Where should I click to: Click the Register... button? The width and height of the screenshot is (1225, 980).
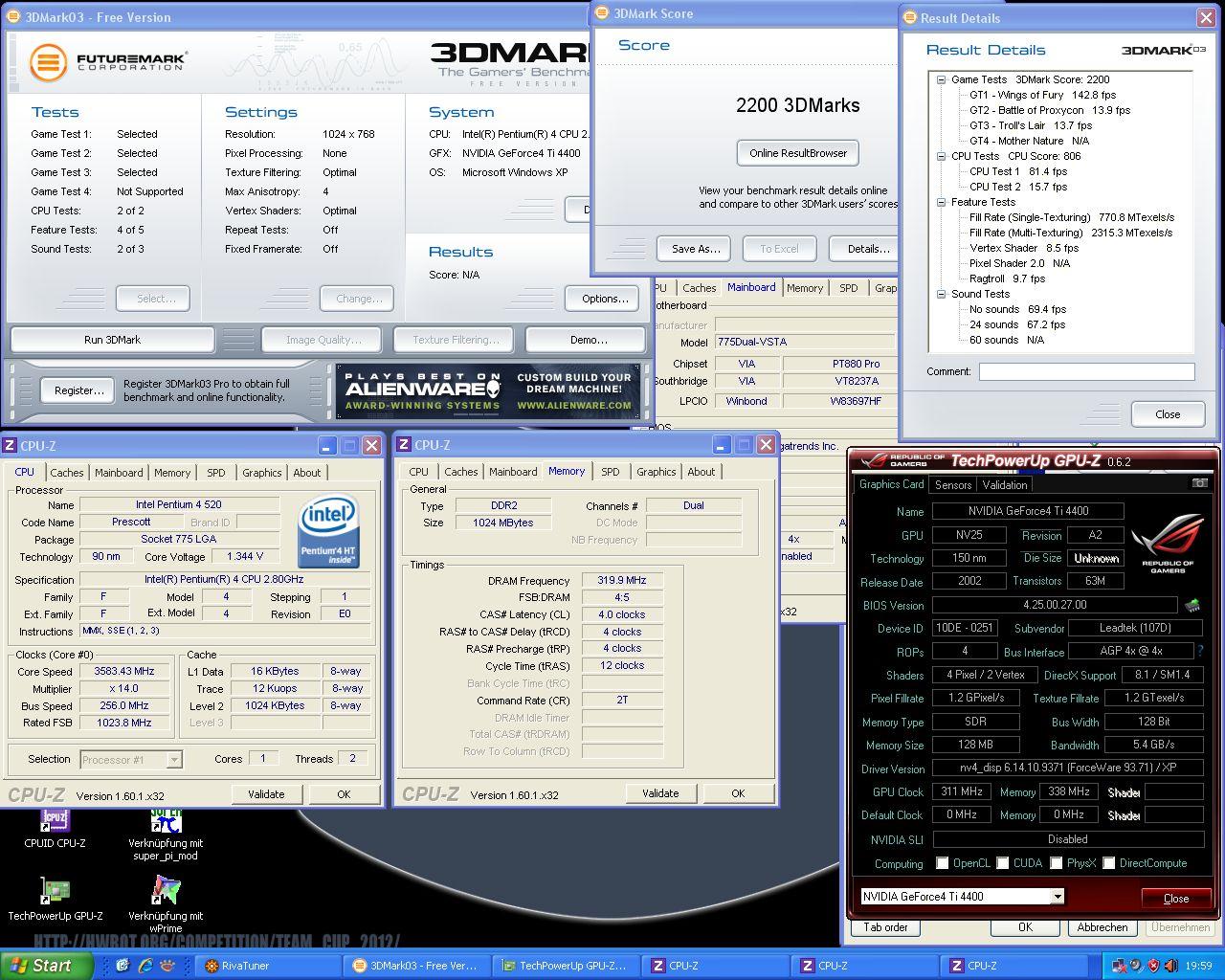79,390
